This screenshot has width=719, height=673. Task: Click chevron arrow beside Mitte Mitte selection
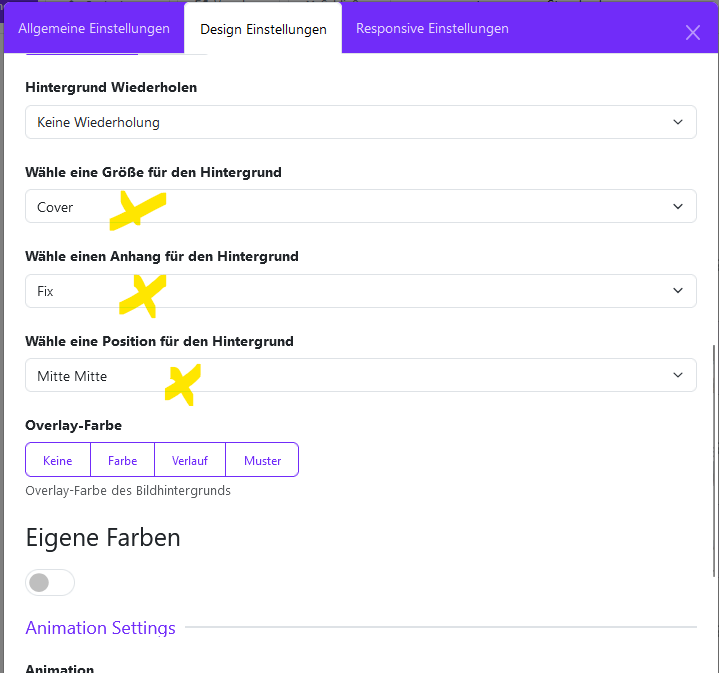coord(678,376)
